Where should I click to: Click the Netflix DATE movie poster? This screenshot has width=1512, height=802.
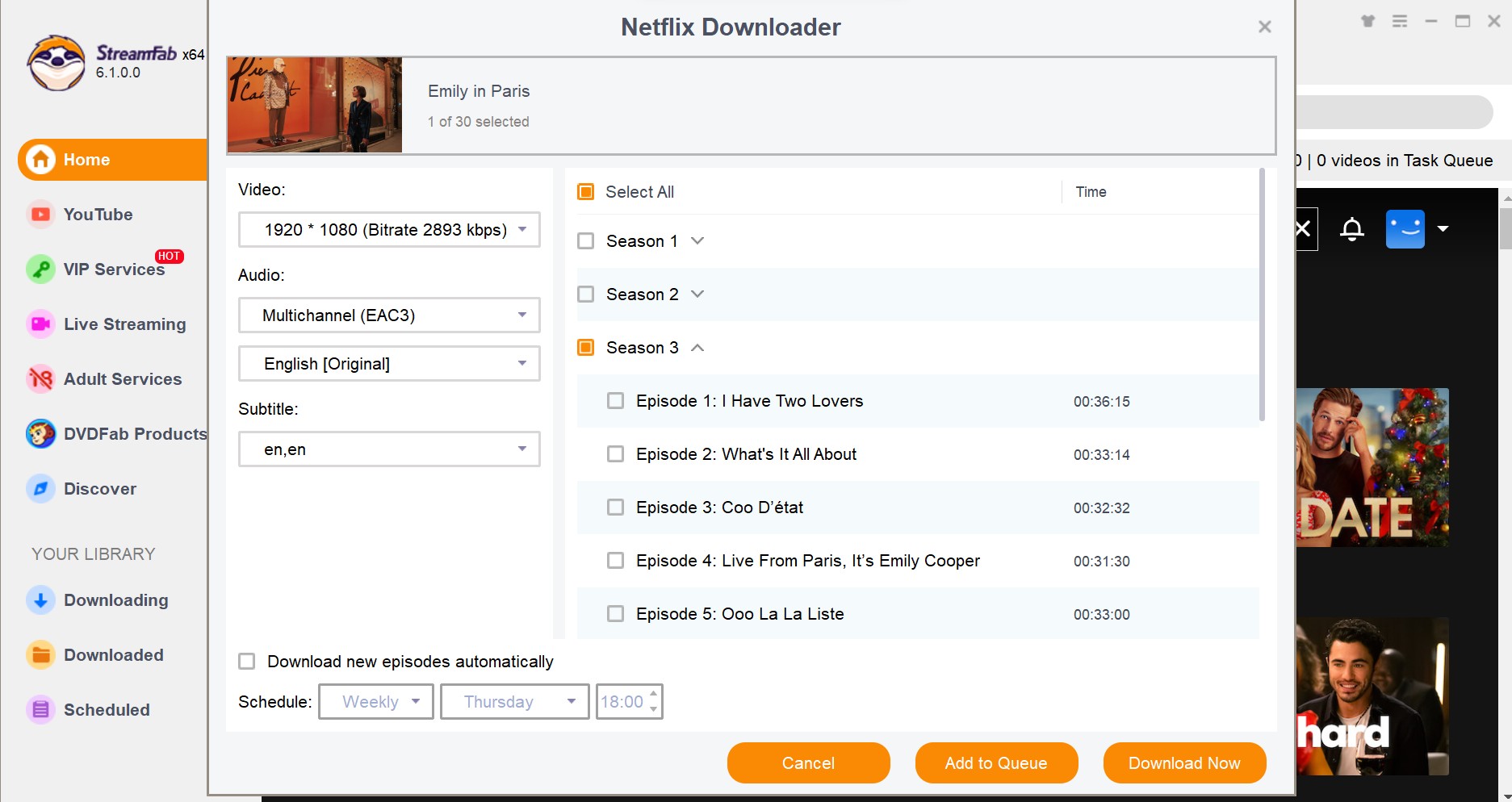pos(1372,467)
